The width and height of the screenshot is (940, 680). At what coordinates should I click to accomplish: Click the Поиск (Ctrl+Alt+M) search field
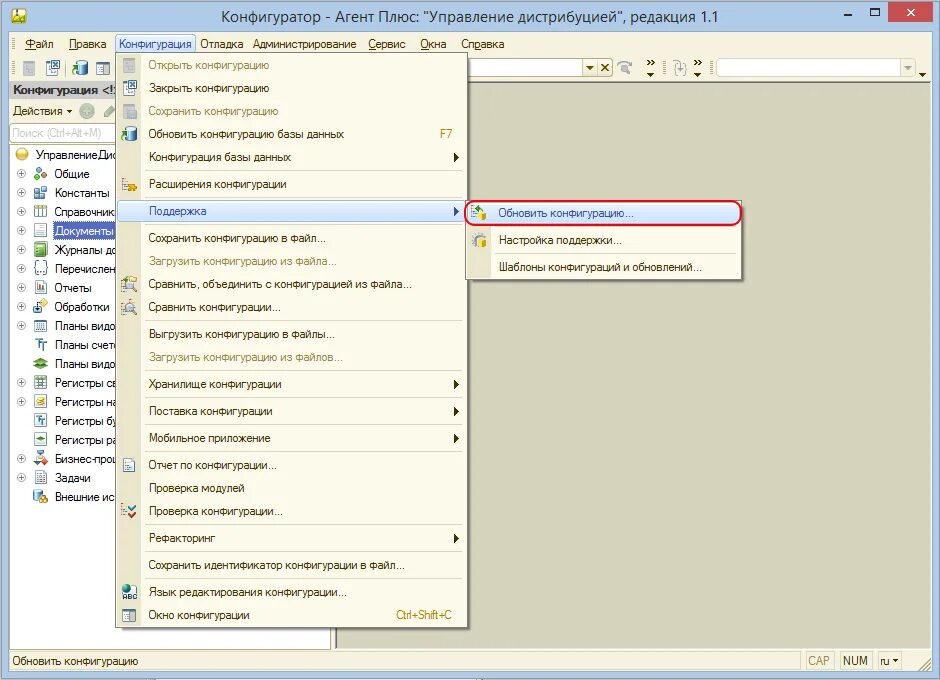click(63, 133)
